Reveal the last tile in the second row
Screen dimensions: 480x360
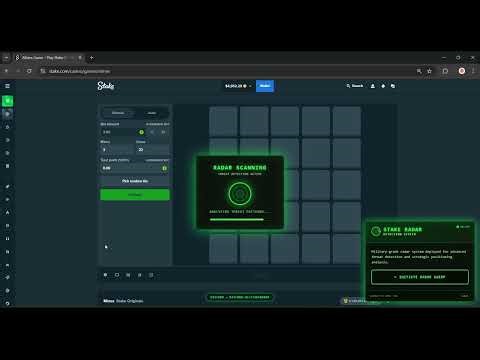[x=347, y=153]
